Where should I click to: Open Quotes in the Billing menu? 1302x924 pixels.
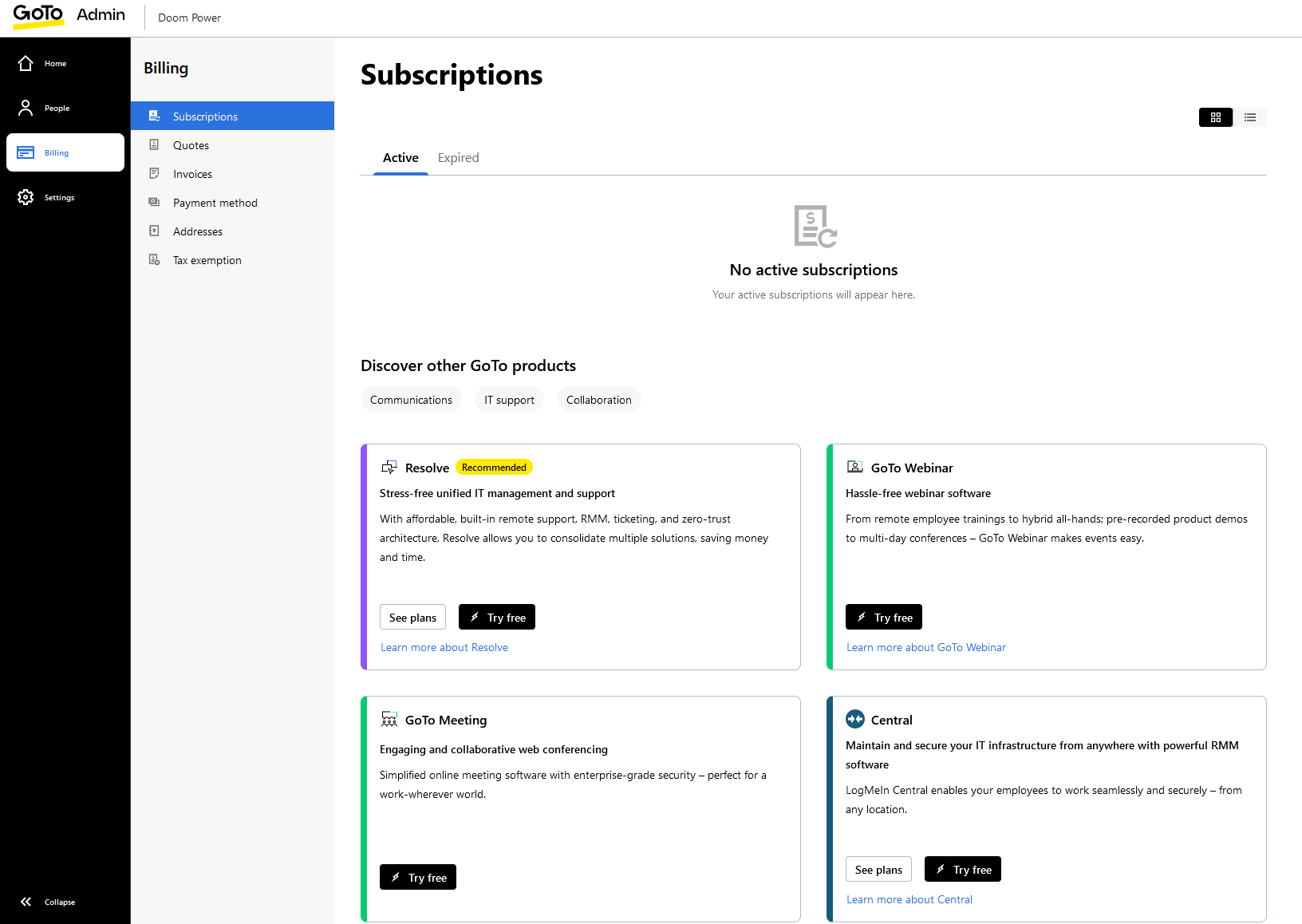click(x=232, y=144)
